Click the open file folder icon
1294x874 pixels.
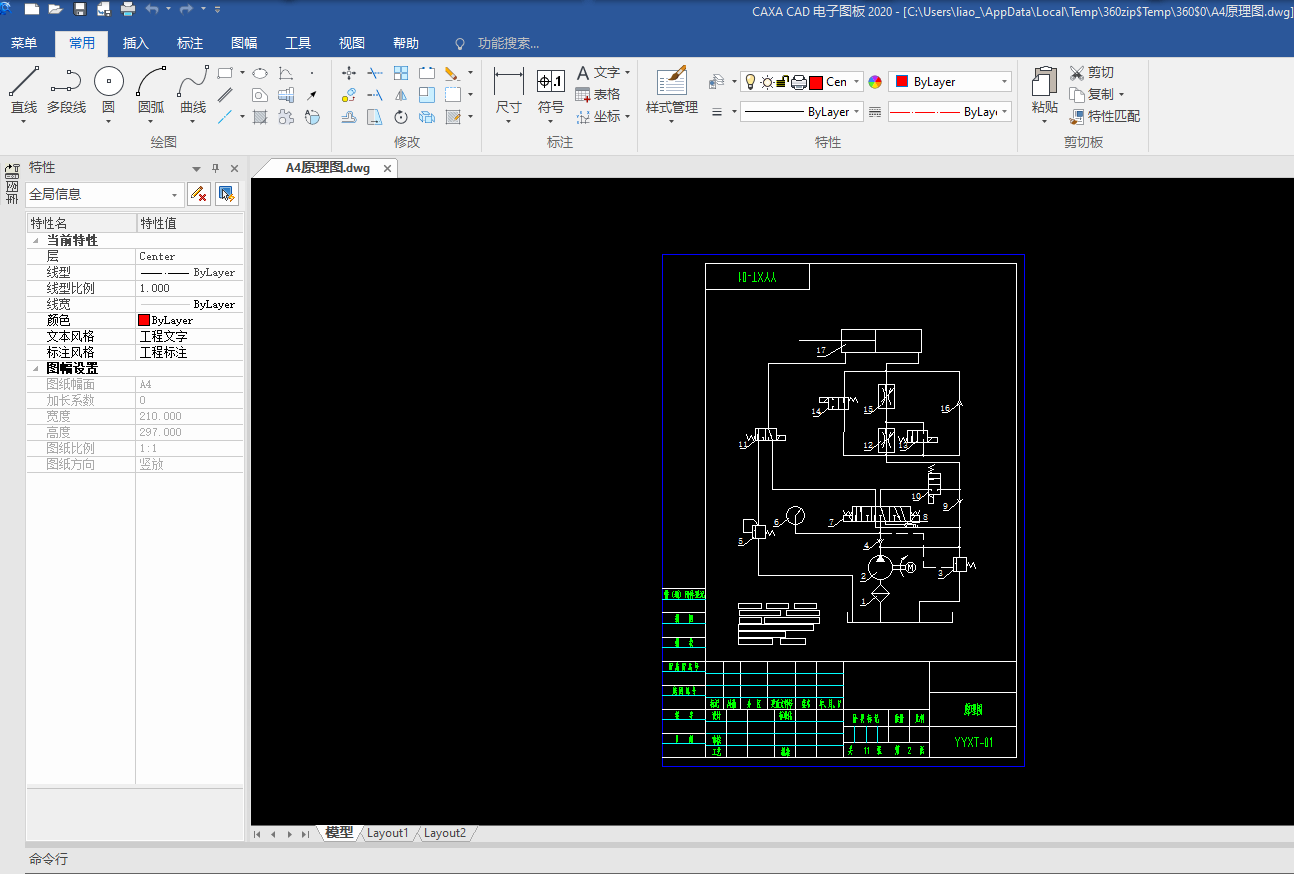pos(55,10)
